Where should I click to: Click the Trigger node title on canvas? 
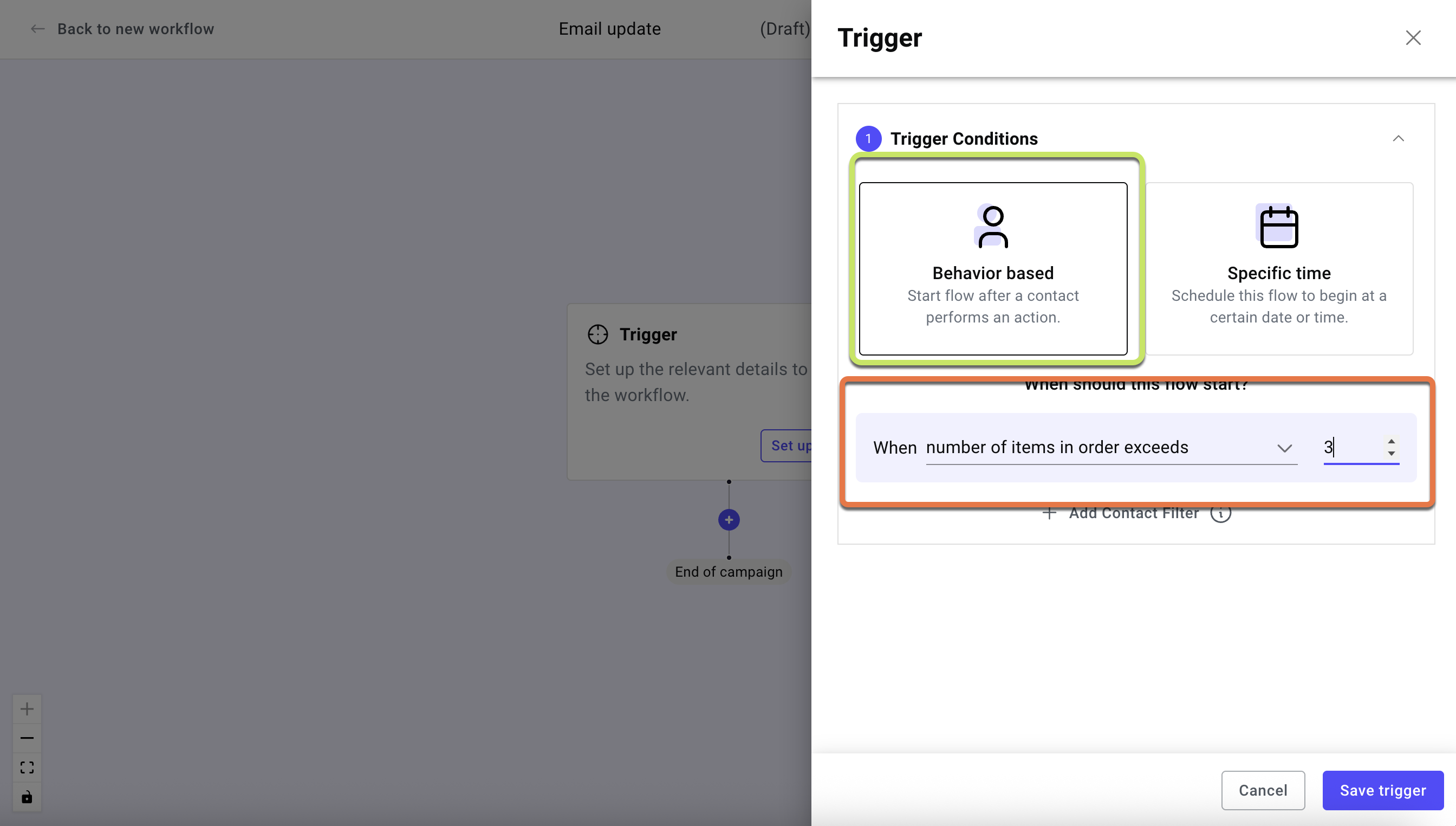click(648, 334)
